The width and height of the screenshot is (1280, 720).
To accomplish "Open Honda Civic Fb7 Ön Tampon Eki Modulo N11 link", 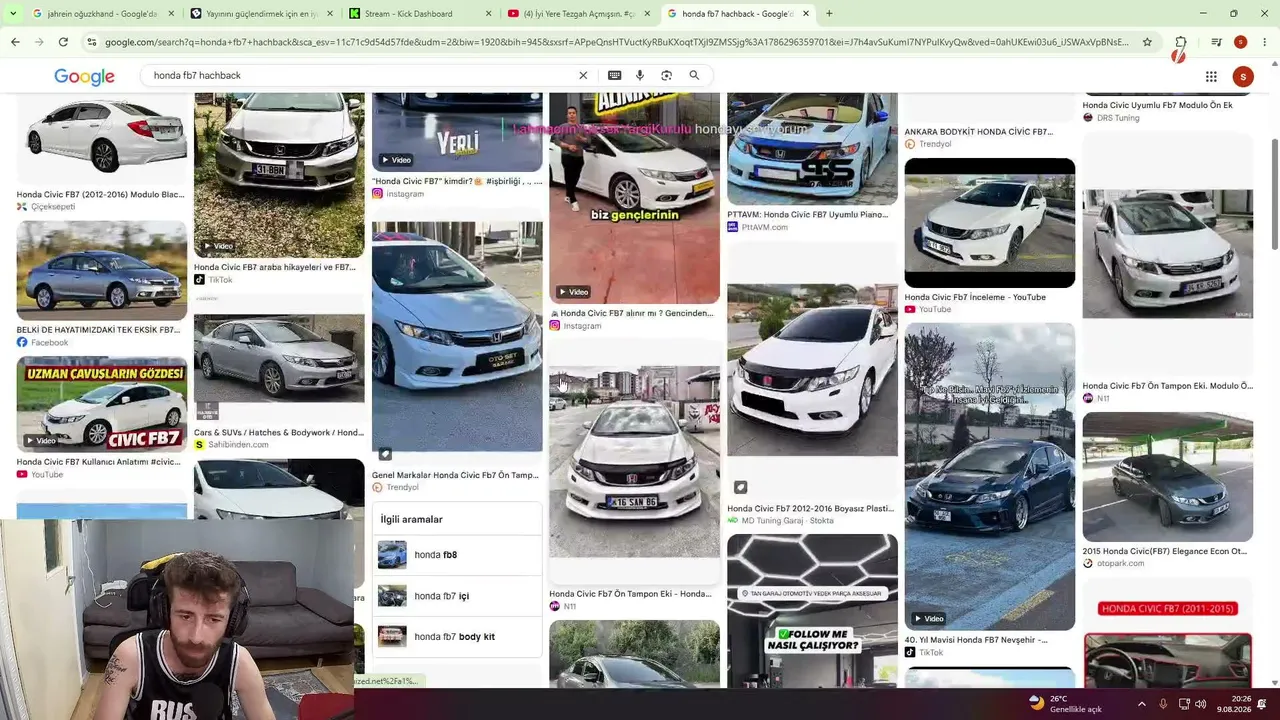I will coord(1167,386).
